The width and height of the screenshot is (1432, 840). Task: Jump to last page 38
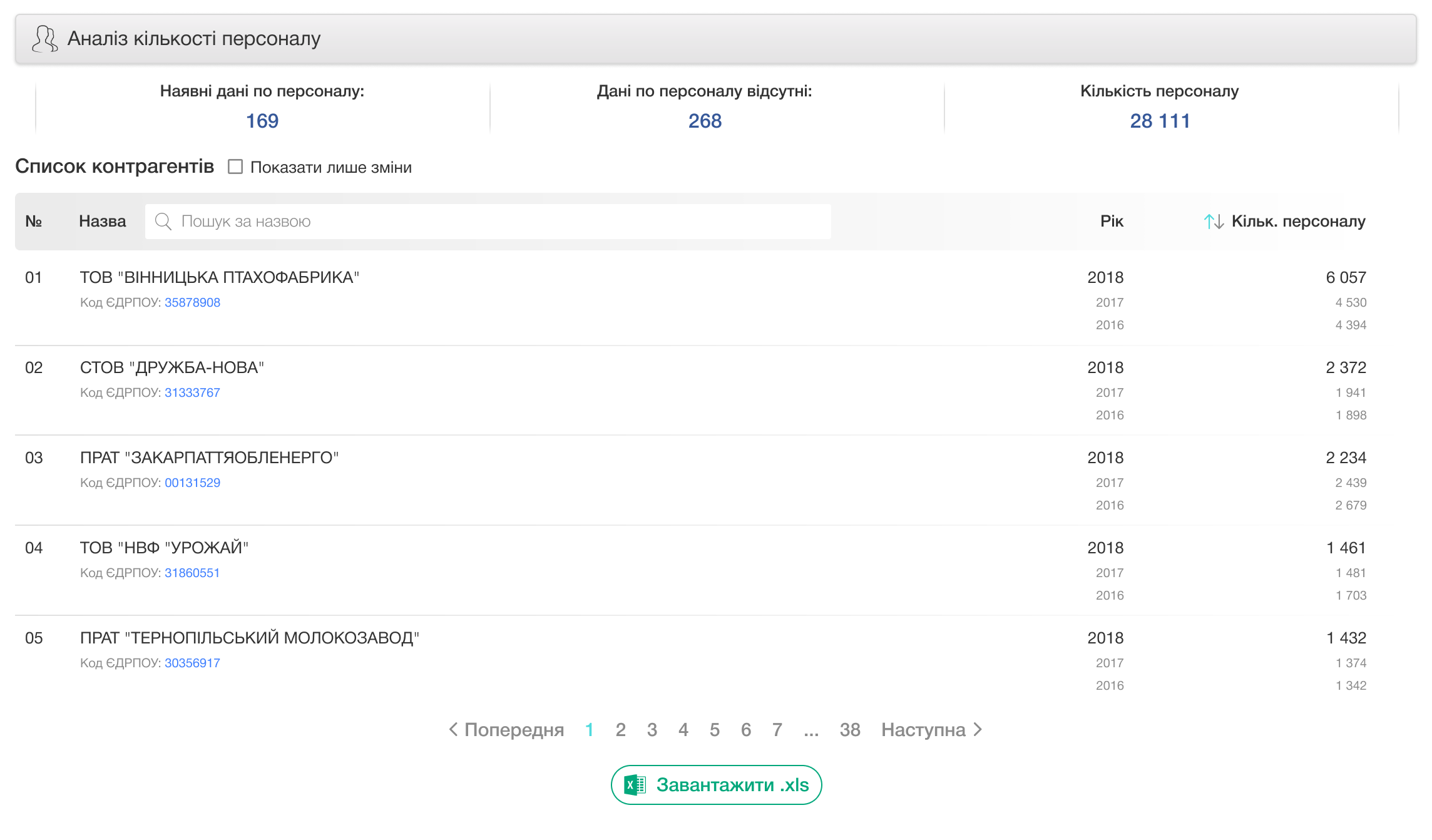[849, 730]
